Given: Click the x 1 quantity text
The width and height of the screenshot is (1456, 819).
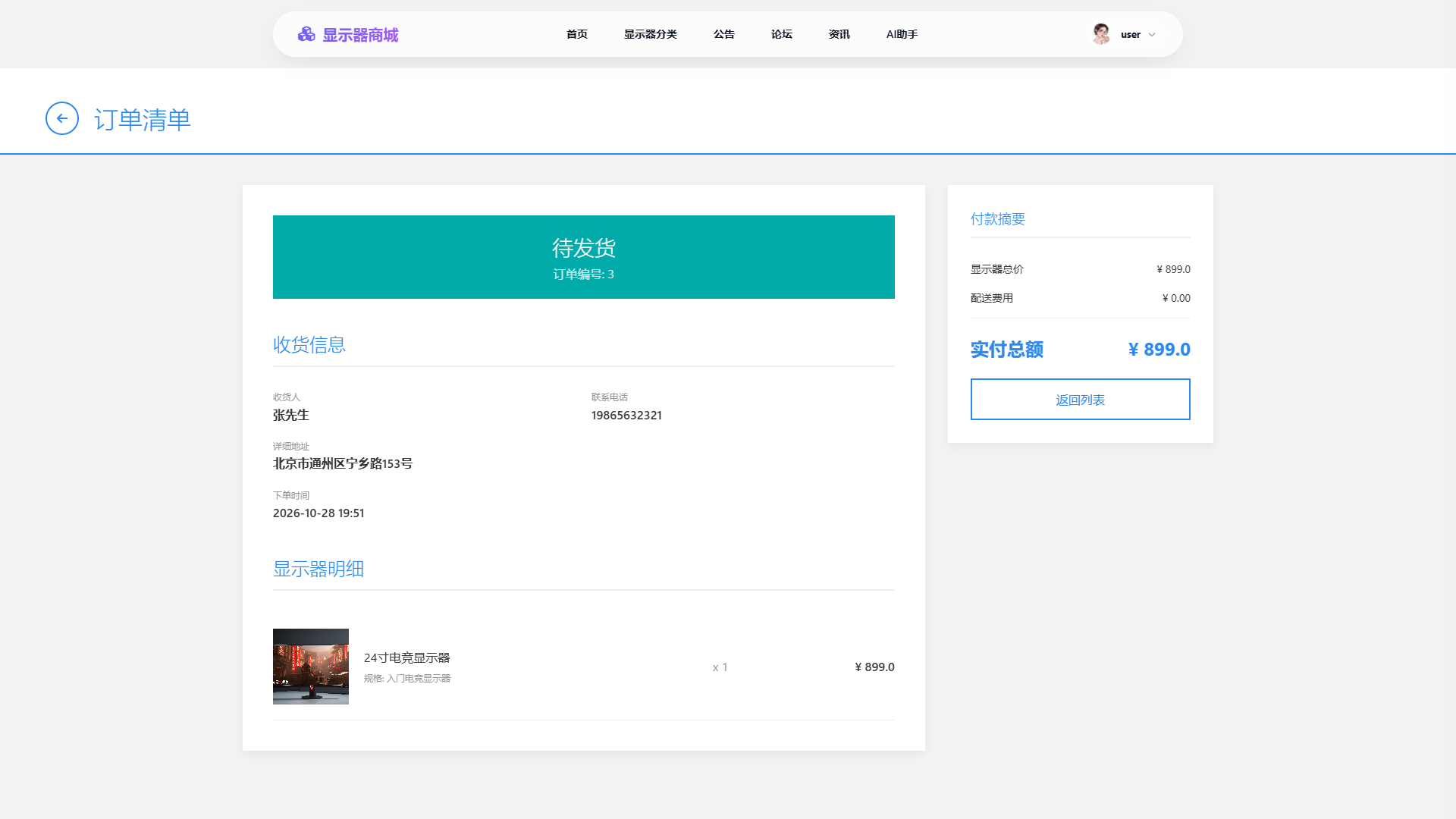Looking at the screenshot, I should (x=720, y=667).
